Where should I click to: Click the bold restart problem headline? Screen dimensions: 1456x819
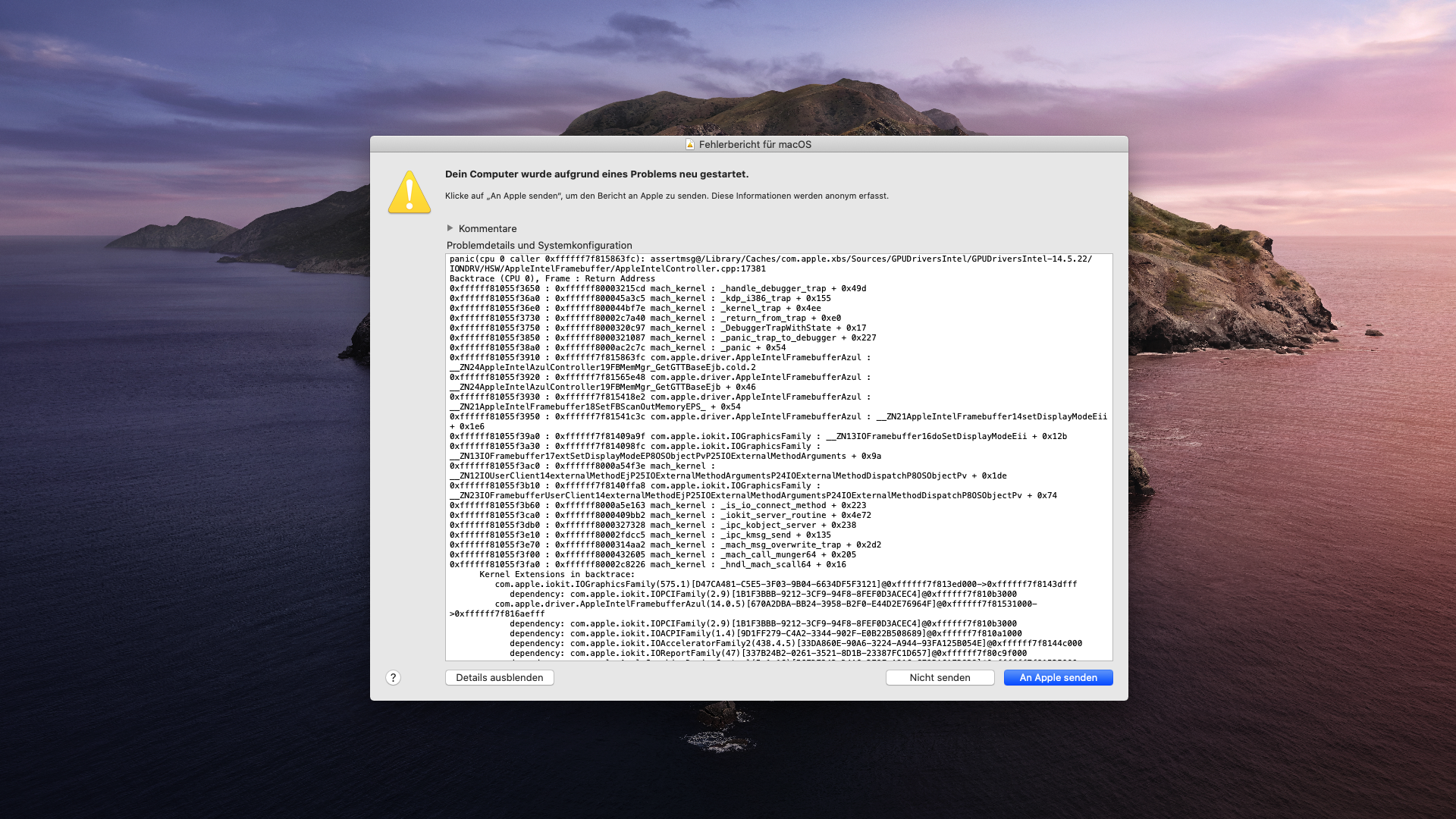pyautogui.click(x=597, y=174)
